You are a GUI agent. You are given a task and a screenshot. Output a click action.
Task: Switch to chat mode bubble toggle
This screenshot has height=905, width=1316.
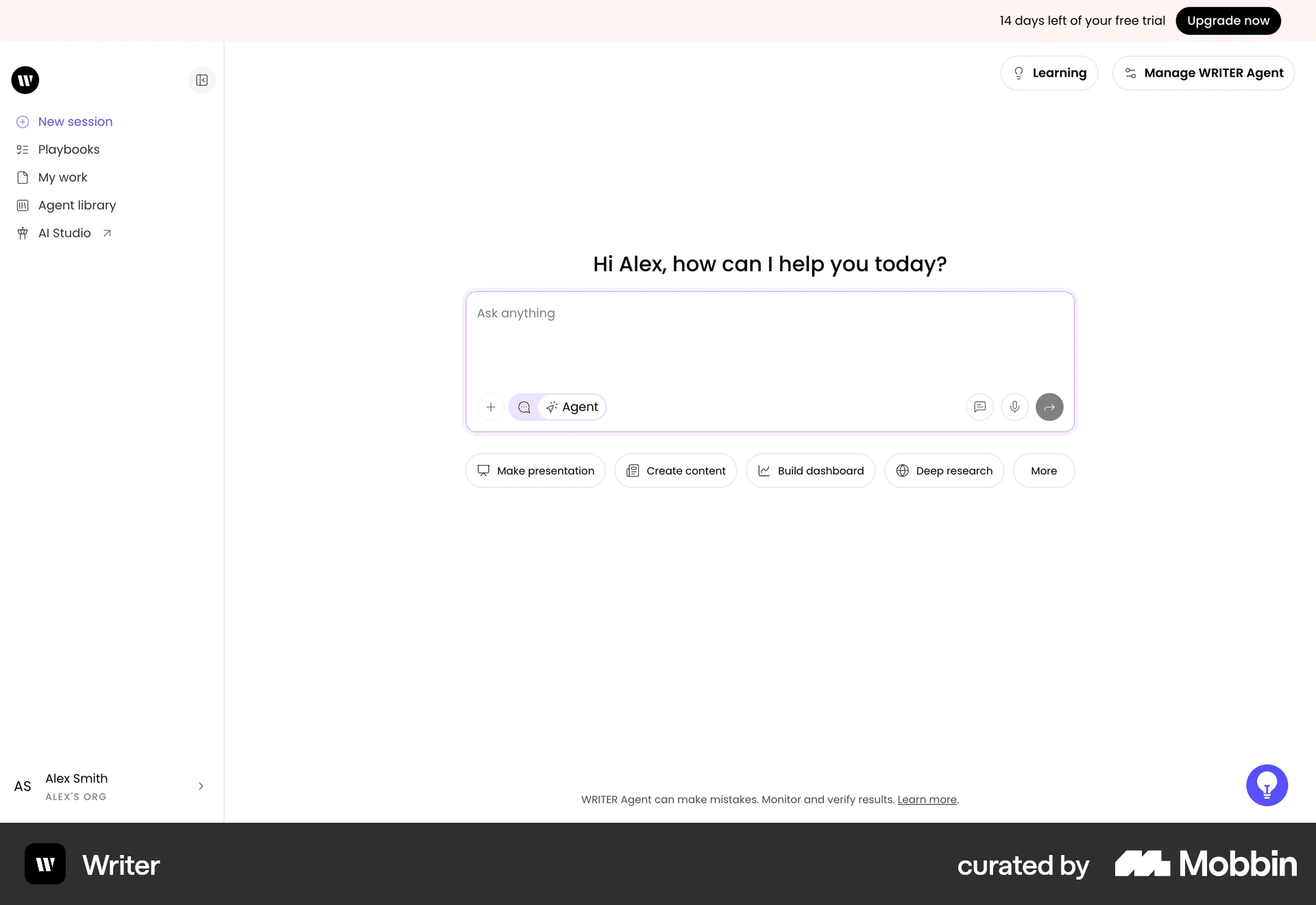tap(524, 407)
